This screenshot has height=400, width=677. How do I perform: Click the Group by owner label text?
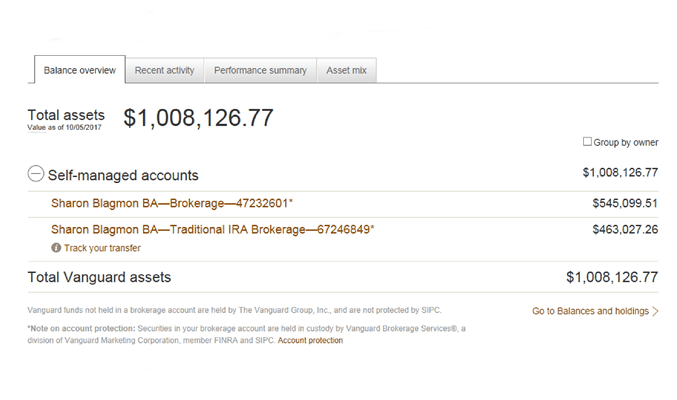click(x=626, y=142)
